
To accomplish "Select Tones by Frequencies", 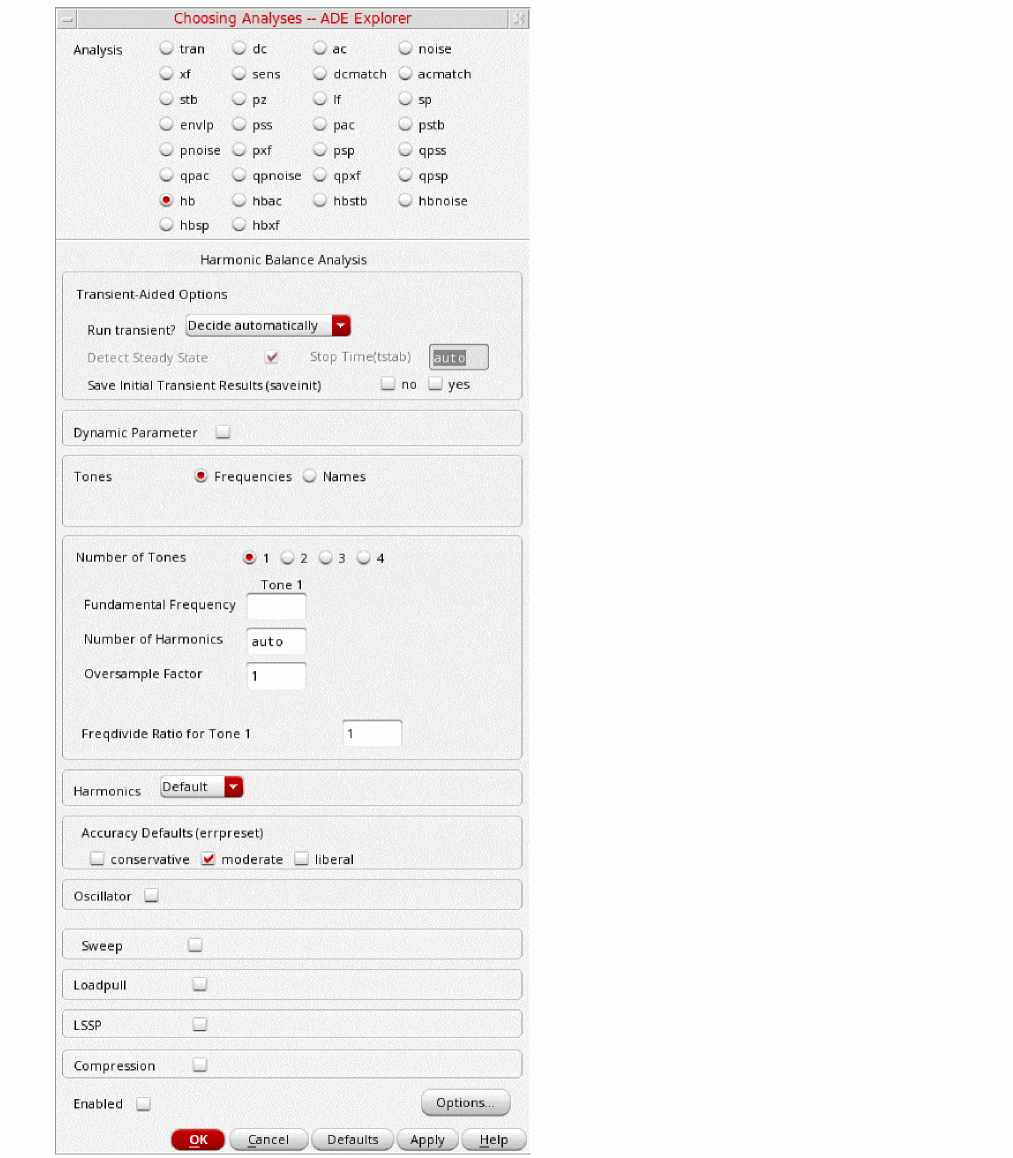I will pyautogui.click(x=201, y=476).
